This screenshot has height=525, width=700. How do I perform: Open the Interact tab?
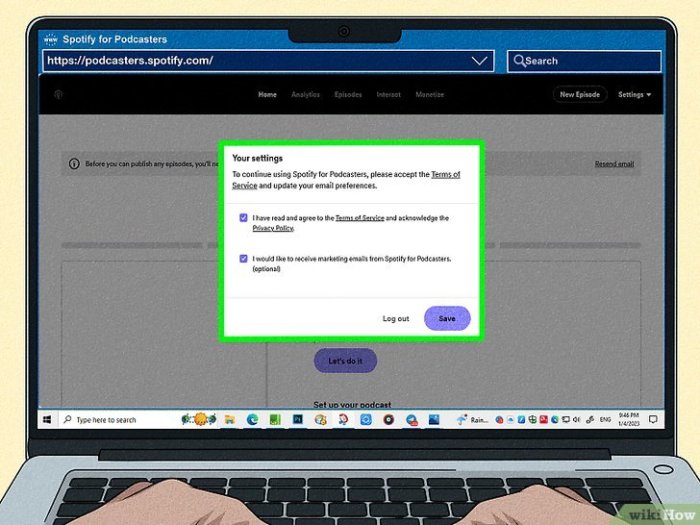point(388,95)
